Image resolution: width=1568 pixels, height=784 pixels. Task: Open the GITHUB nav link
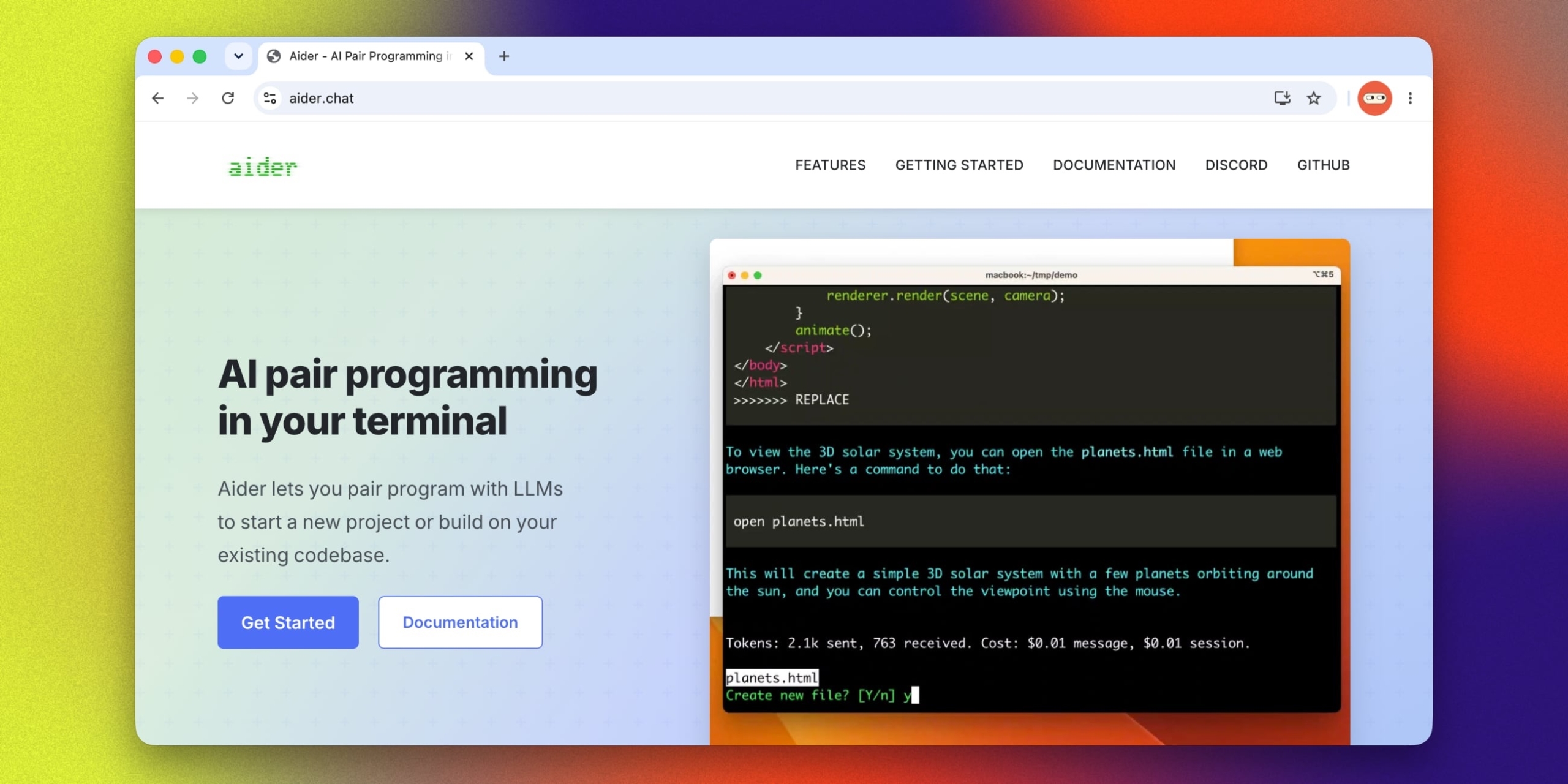point(1323,165)
